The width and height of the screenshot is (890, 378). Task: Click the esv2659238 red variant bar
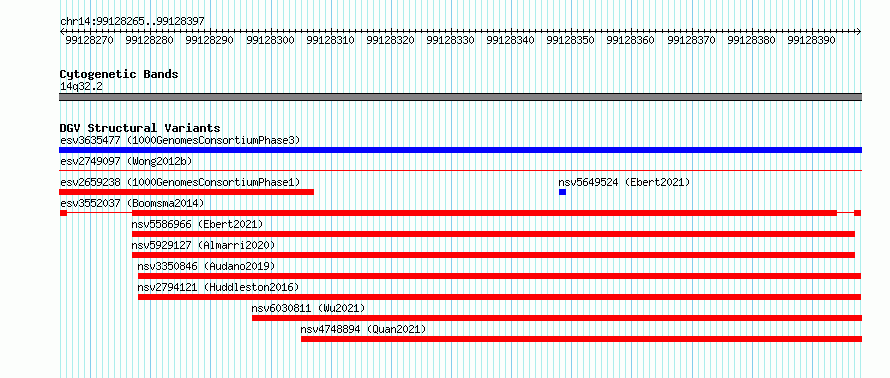tap(186, 192)
